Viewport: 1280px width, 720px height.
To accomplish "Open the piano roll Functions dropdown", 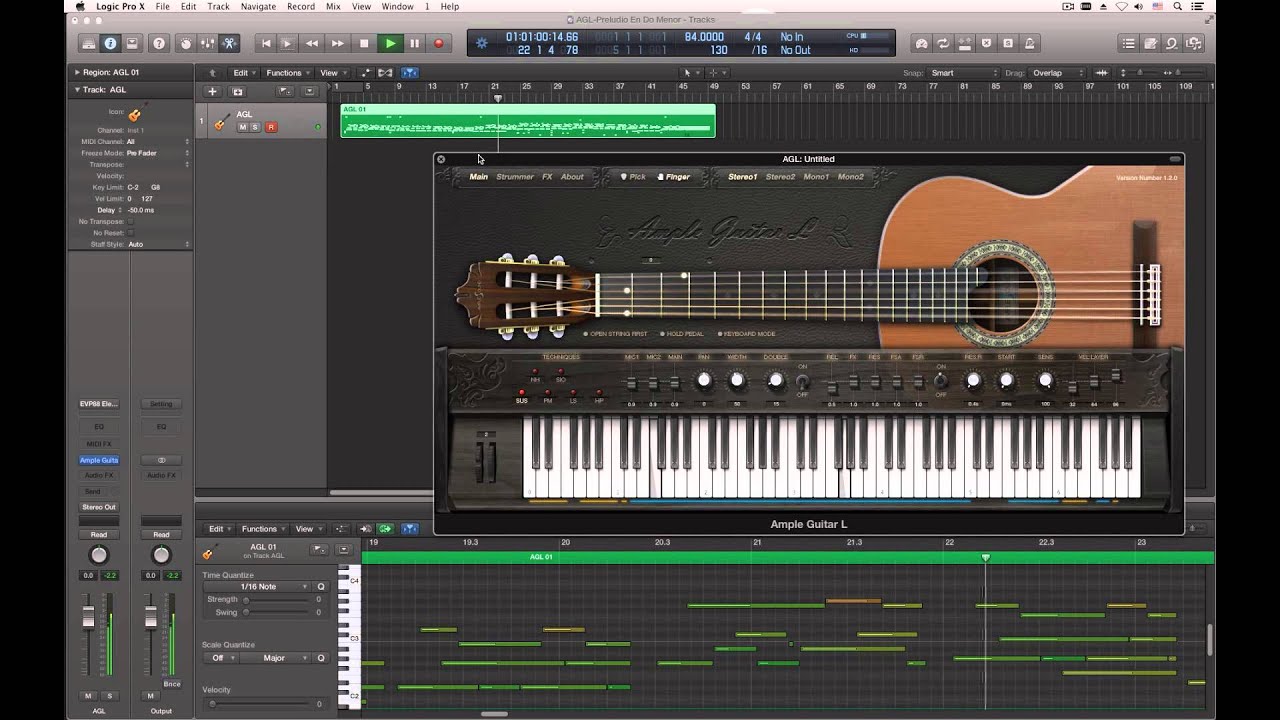I will (262, 529).
